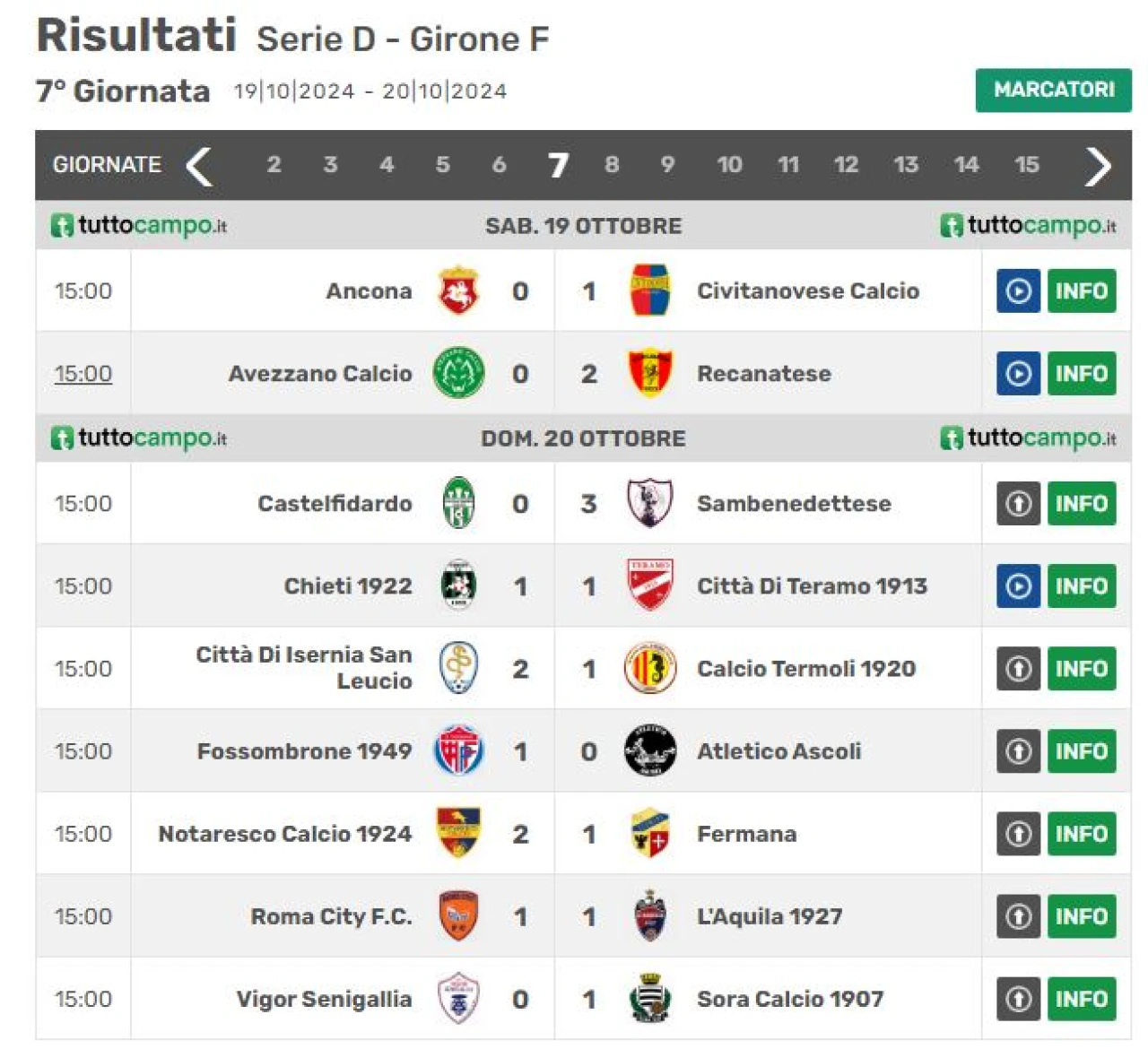Play video for Avezzano Calcio vs Recanatese

(x=1018, y=373)
